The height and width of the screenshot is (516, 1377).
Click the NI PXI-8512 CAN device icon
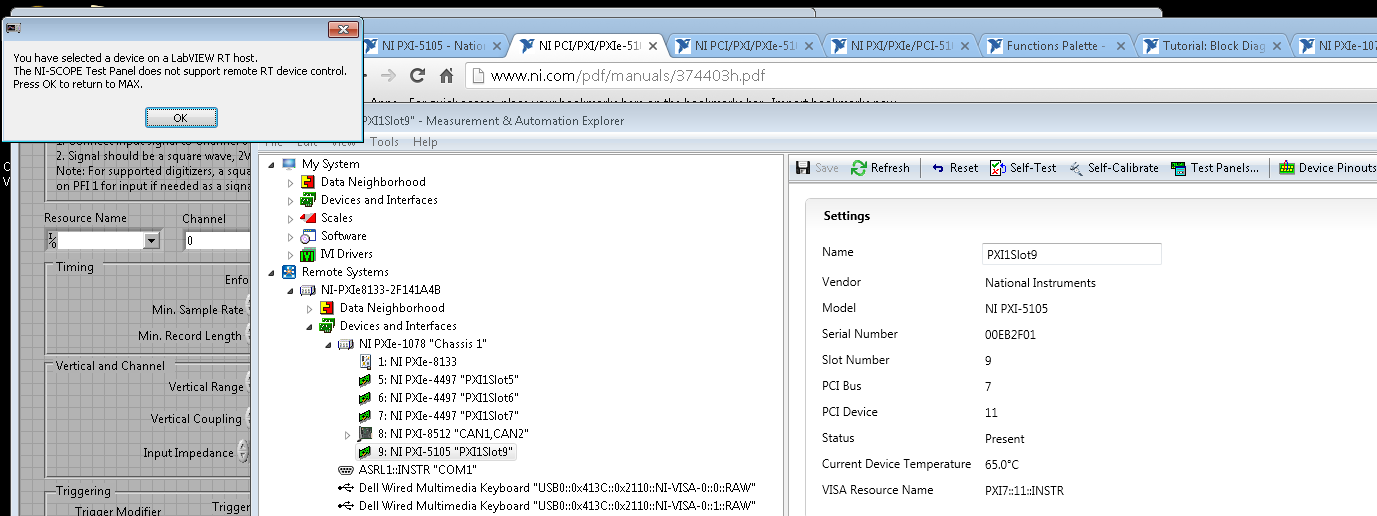[x=366, y=434]
